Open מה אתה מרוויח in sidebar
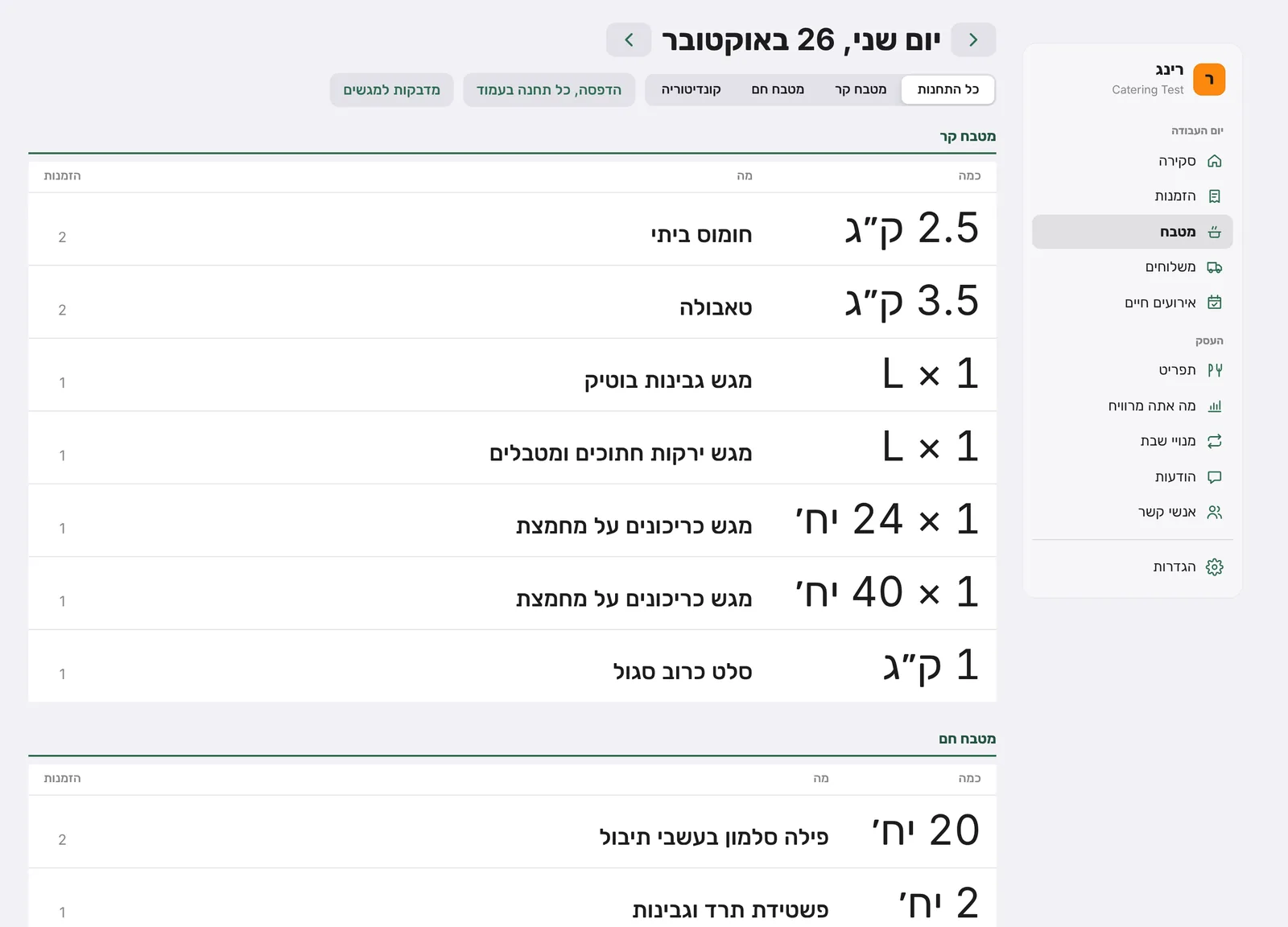This screenshot has width=1288, height=927. 1133,406
